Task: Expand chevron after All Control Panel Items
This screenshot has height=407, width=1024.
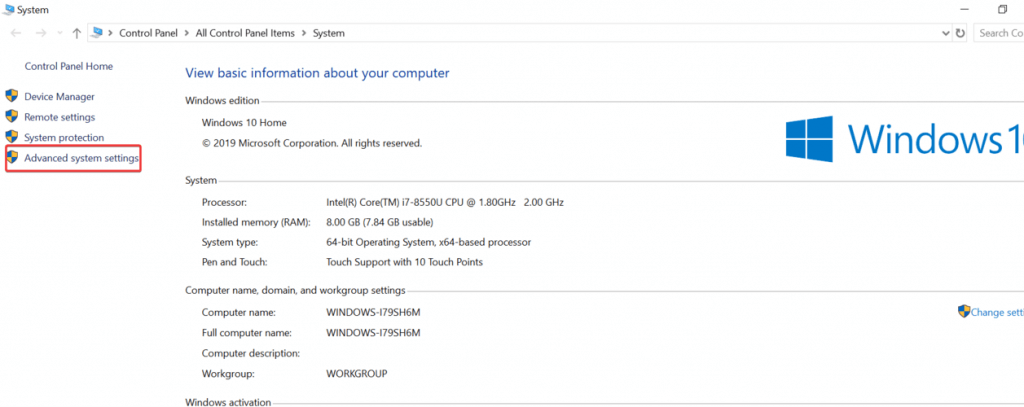Action: coord(304,33)
